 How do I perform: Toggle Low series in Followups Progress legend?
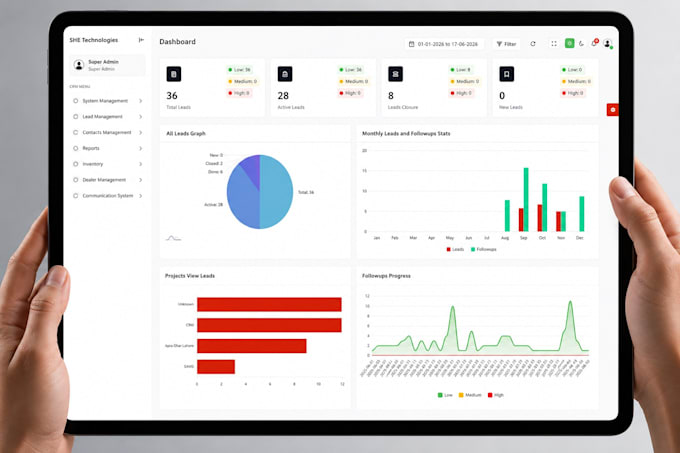point(445,395)
